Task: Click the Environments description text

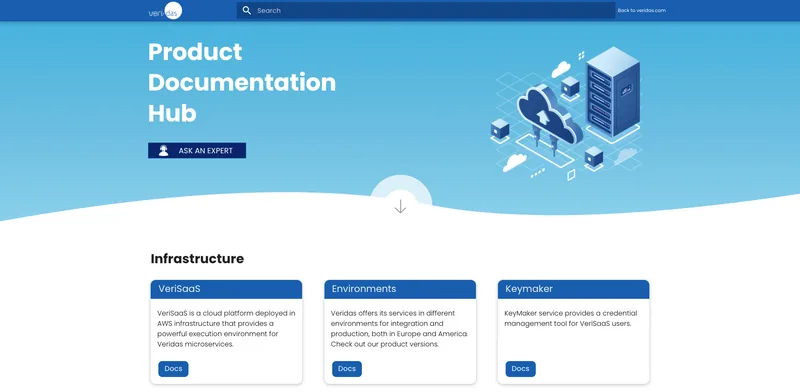Action: tap(399, 329)
